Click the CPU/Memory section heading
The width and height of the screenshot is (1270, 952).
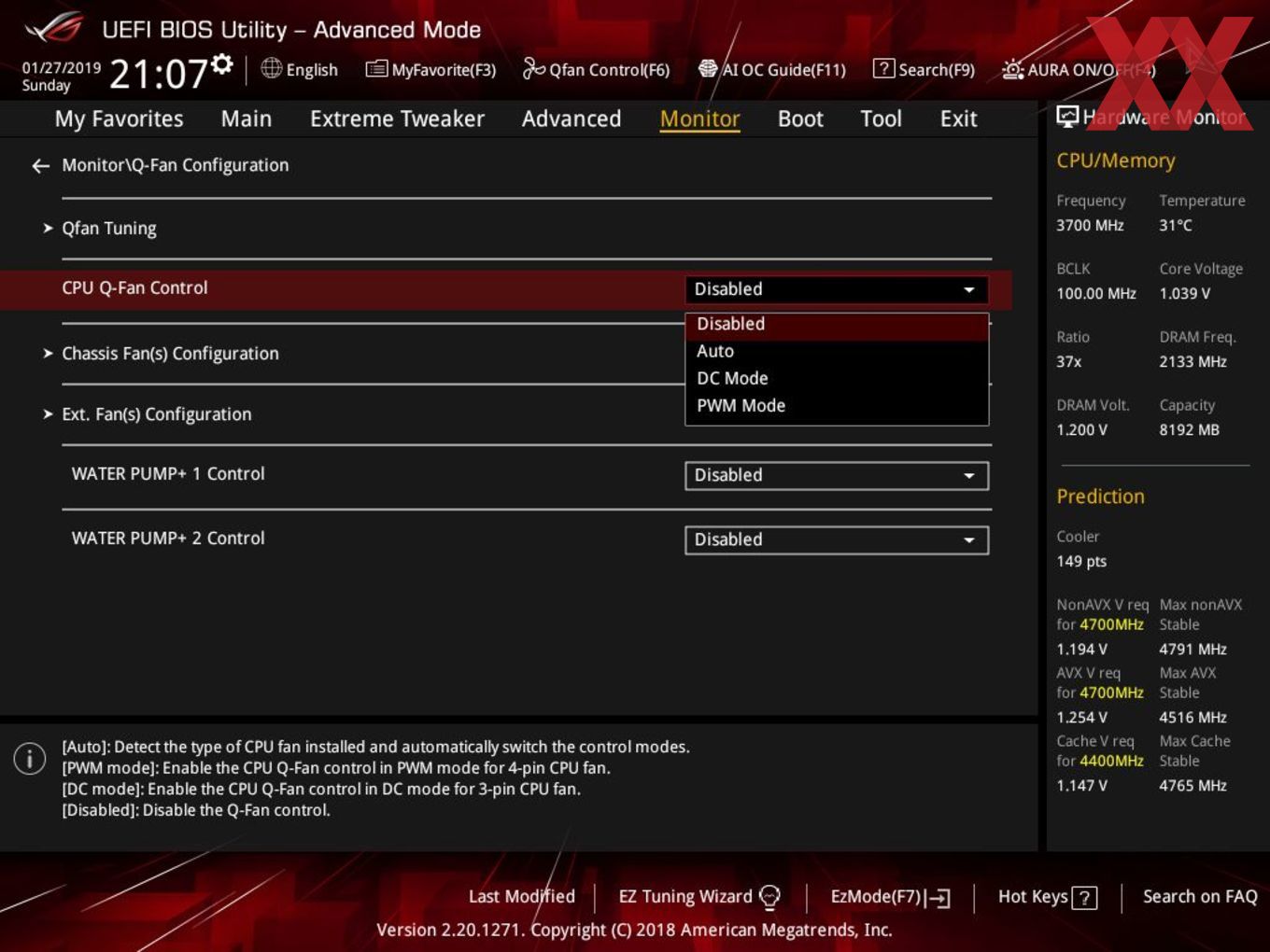pos(1115,161)
